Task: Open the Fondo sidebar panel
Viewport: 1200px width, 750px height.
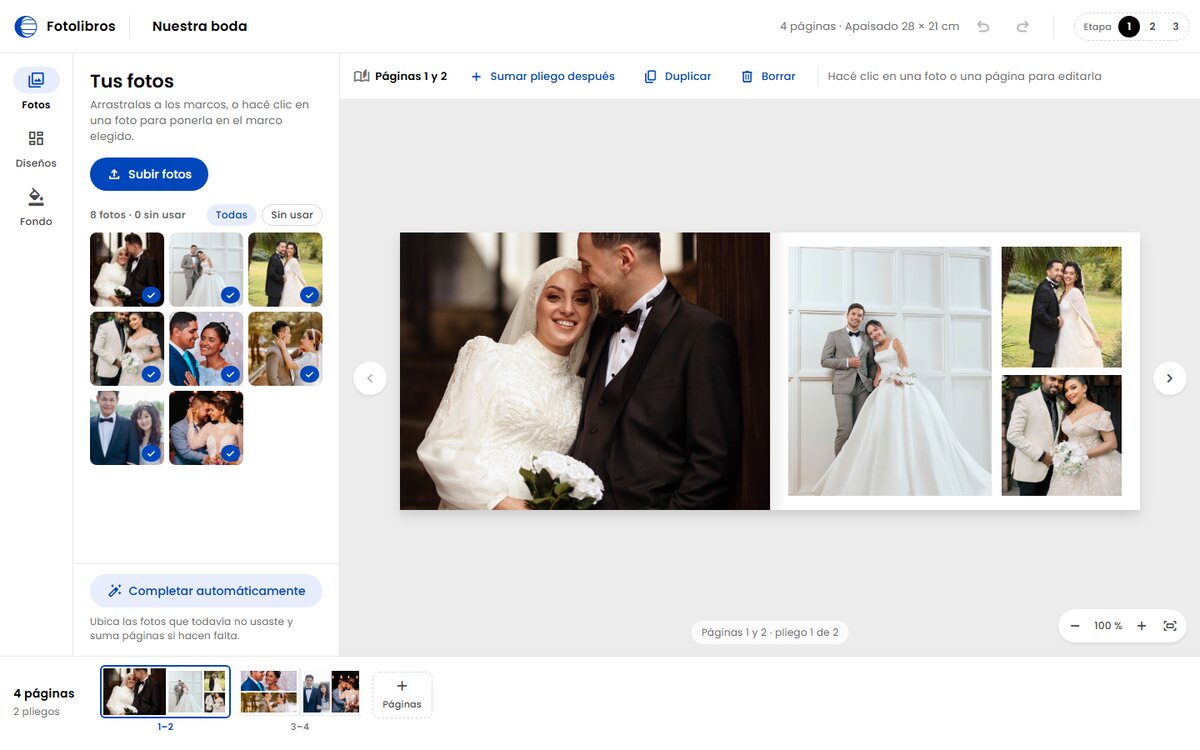Action: (36, 206)
